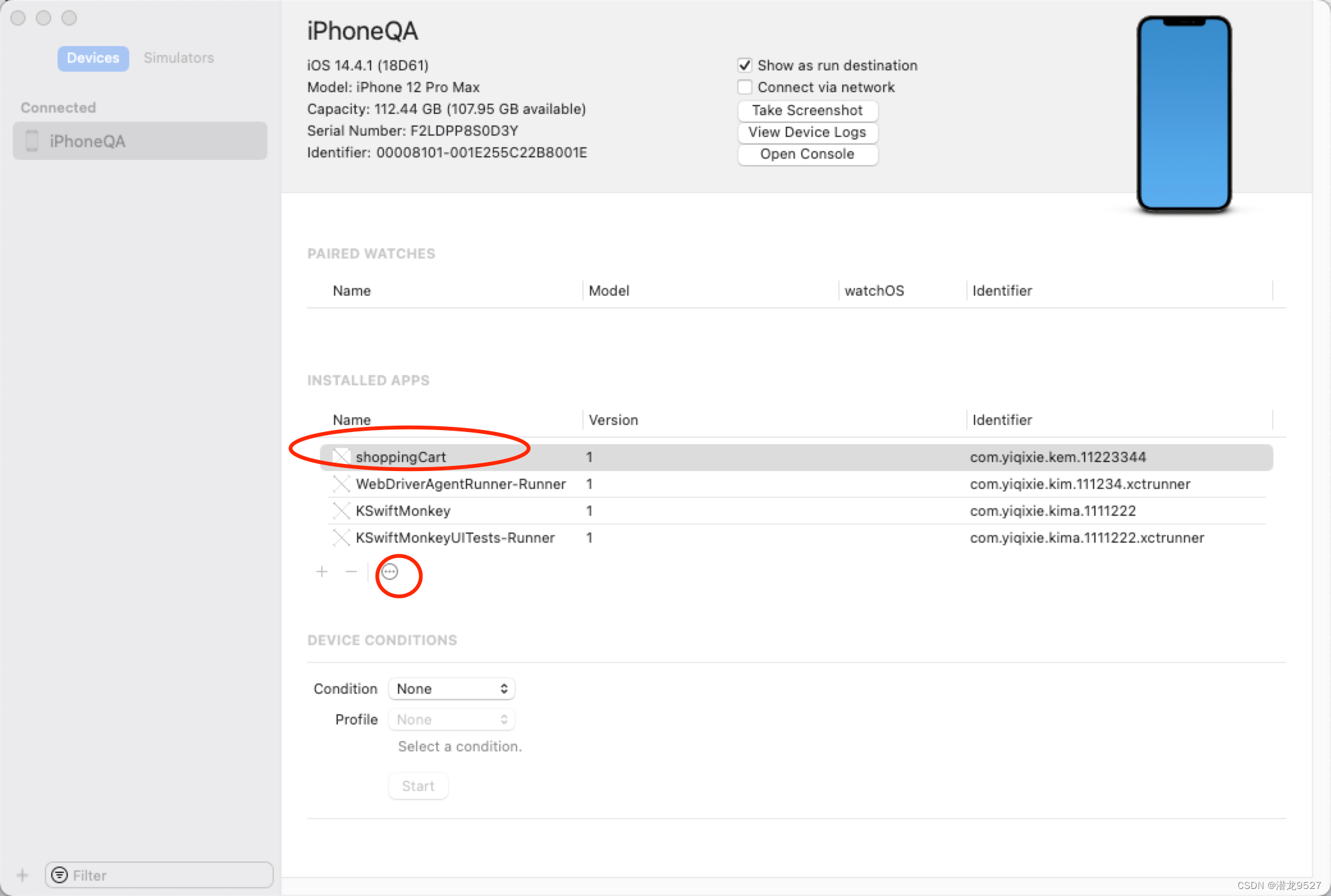Viewport: 1331px width, 896px height.
Task: Click the remove app minus icon
Action: click(351, 572)
